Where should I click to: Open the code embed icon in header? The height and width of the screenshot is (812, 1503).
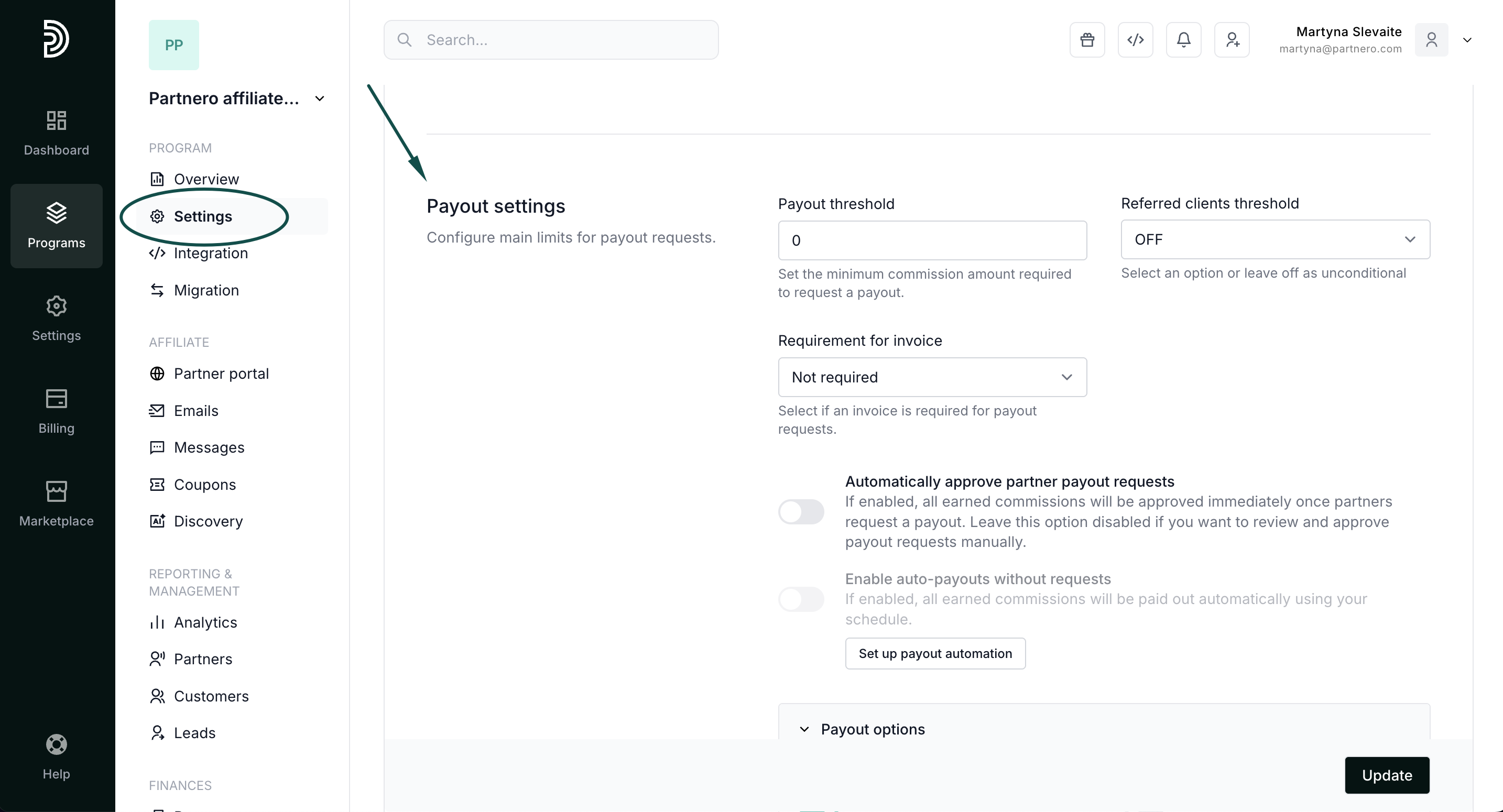click(x=1135, y=40)
